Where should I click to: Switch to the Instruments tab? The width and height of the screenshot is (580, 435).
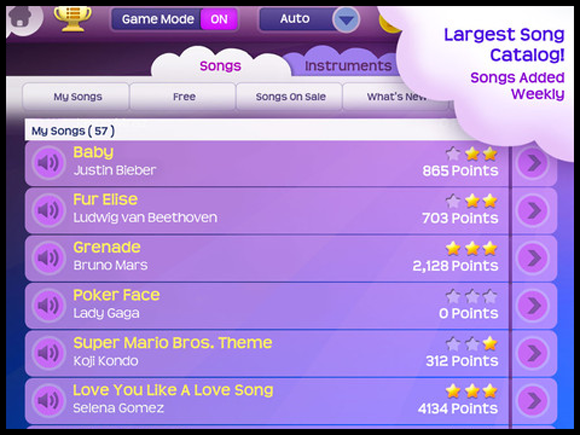coord(348,65)
